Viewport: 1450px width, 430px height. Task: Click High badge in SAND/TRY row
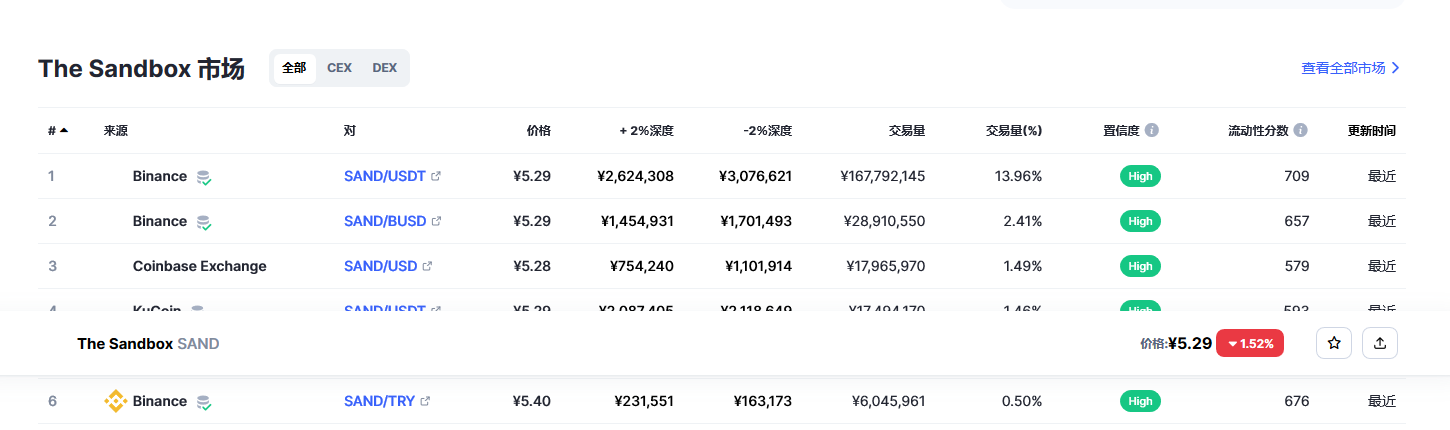1140,401
